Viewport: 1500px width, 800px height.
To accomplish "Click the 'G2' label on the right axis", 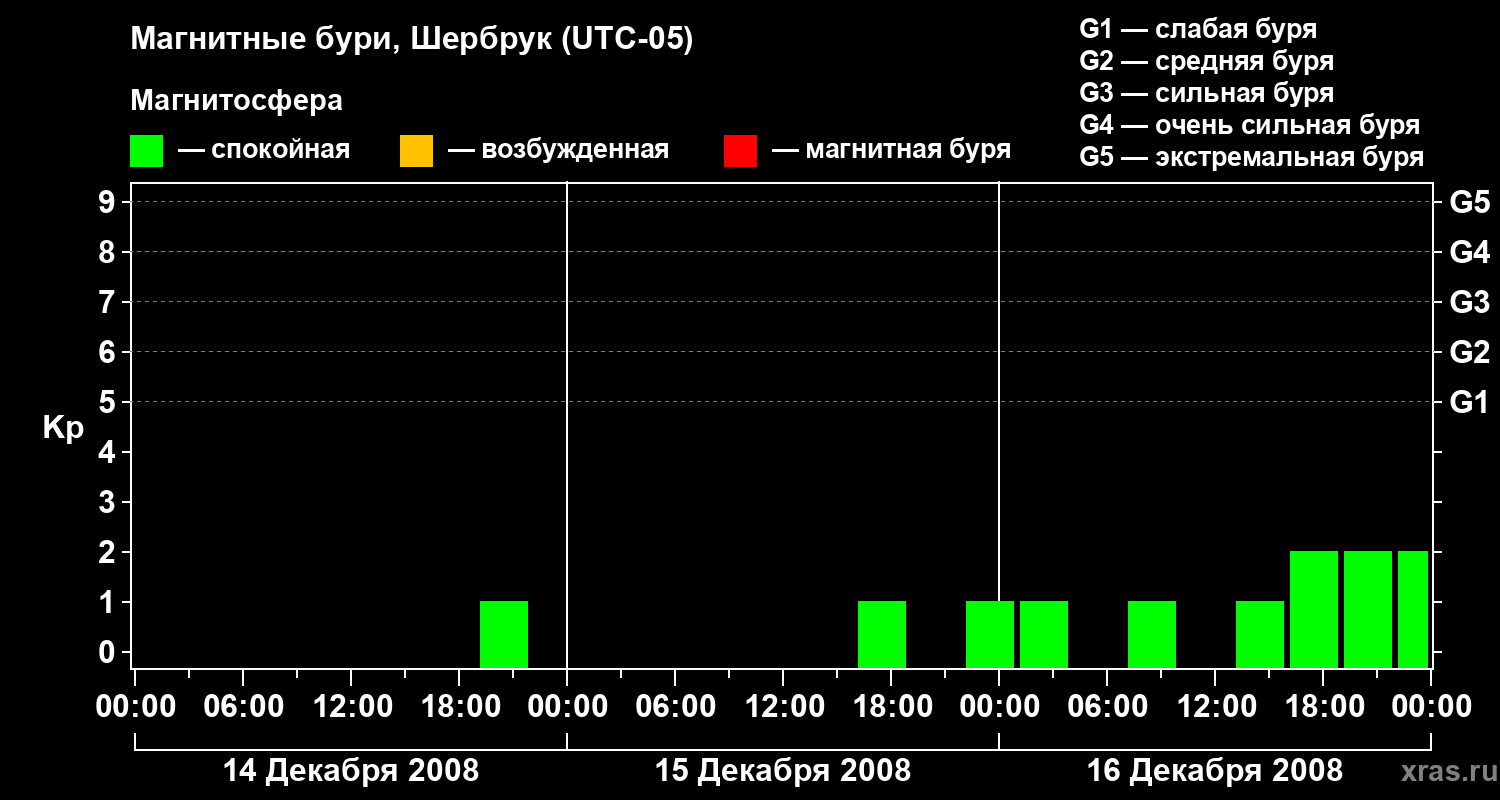I will point(1470,352).
